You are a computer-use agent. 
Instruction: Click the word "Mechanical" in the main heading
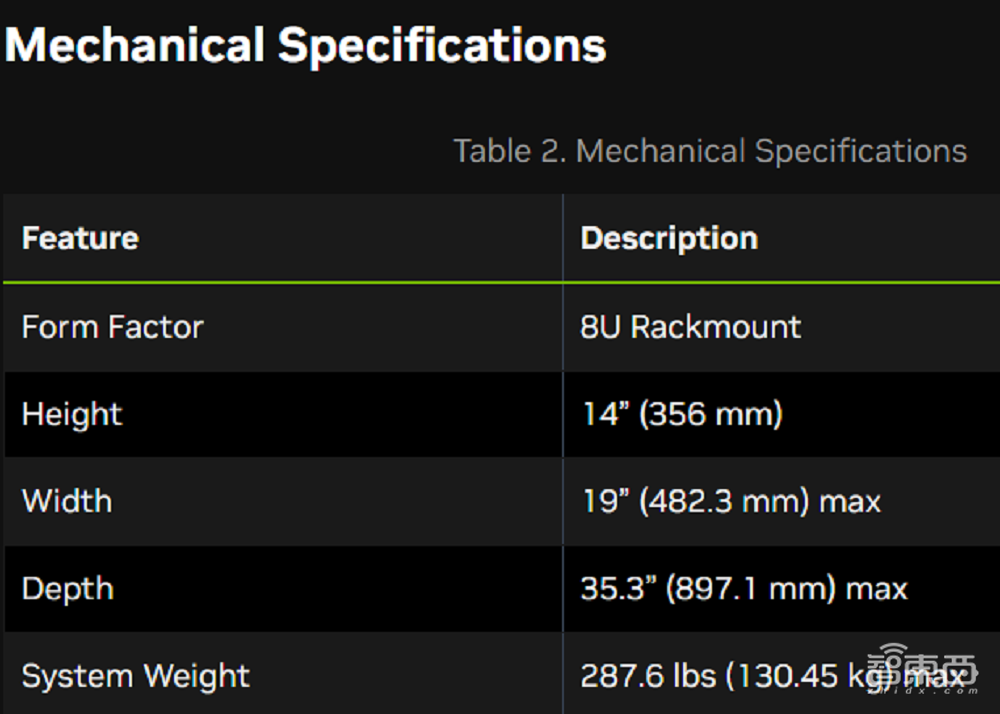135,46
